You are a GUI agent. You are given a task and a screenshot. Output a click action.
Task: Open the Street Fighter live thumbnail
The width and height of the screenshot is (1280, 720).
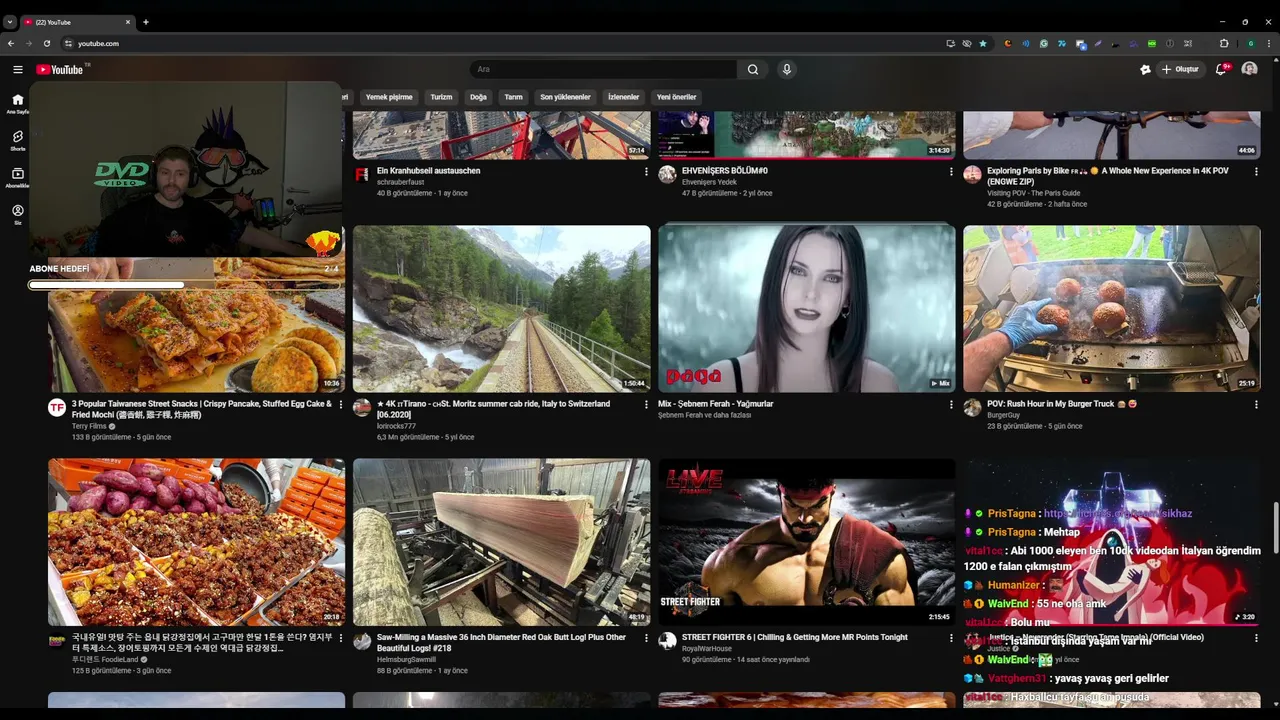point(807,542)
